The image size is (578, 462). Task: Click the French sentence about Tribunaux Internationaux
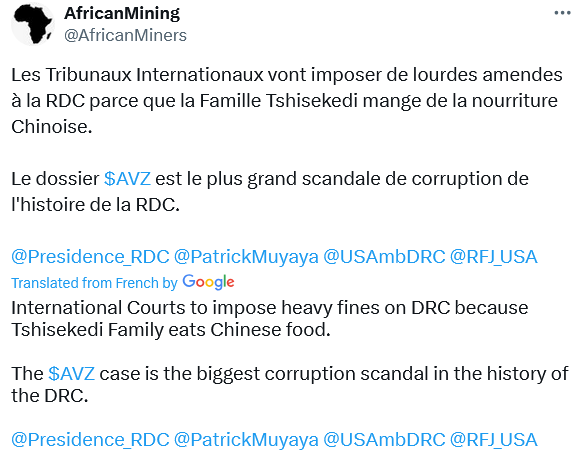click(287, 101)
